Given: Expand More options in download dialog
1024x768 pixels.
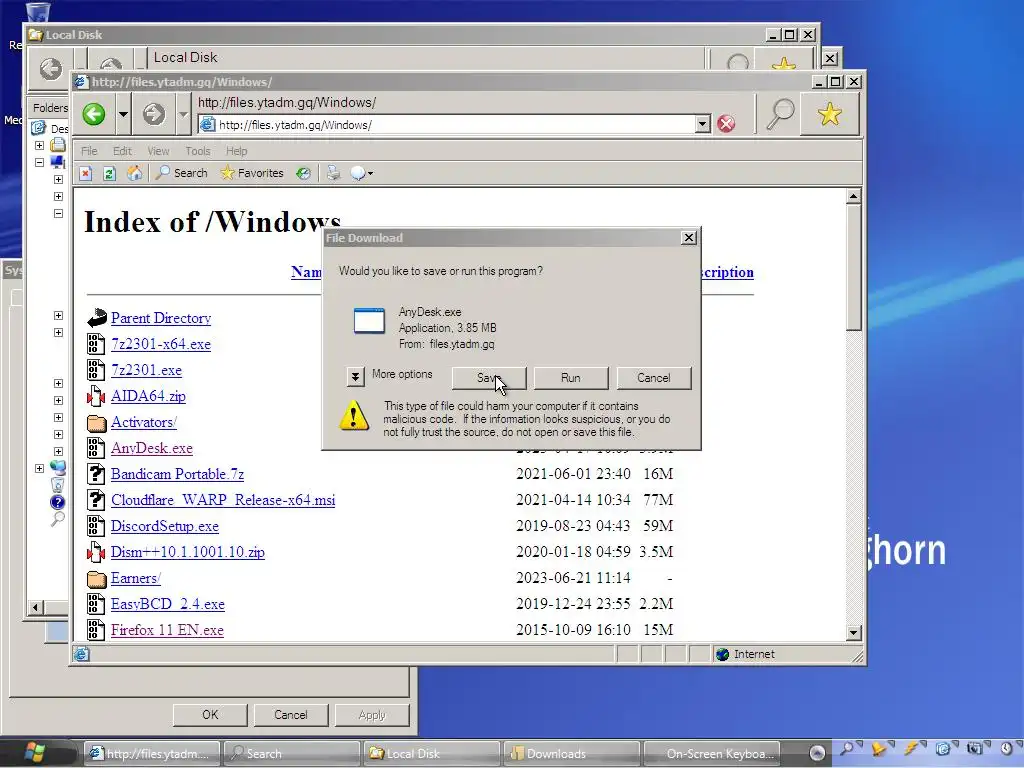Looking at the screenshot, I should [x=355, y=376].
